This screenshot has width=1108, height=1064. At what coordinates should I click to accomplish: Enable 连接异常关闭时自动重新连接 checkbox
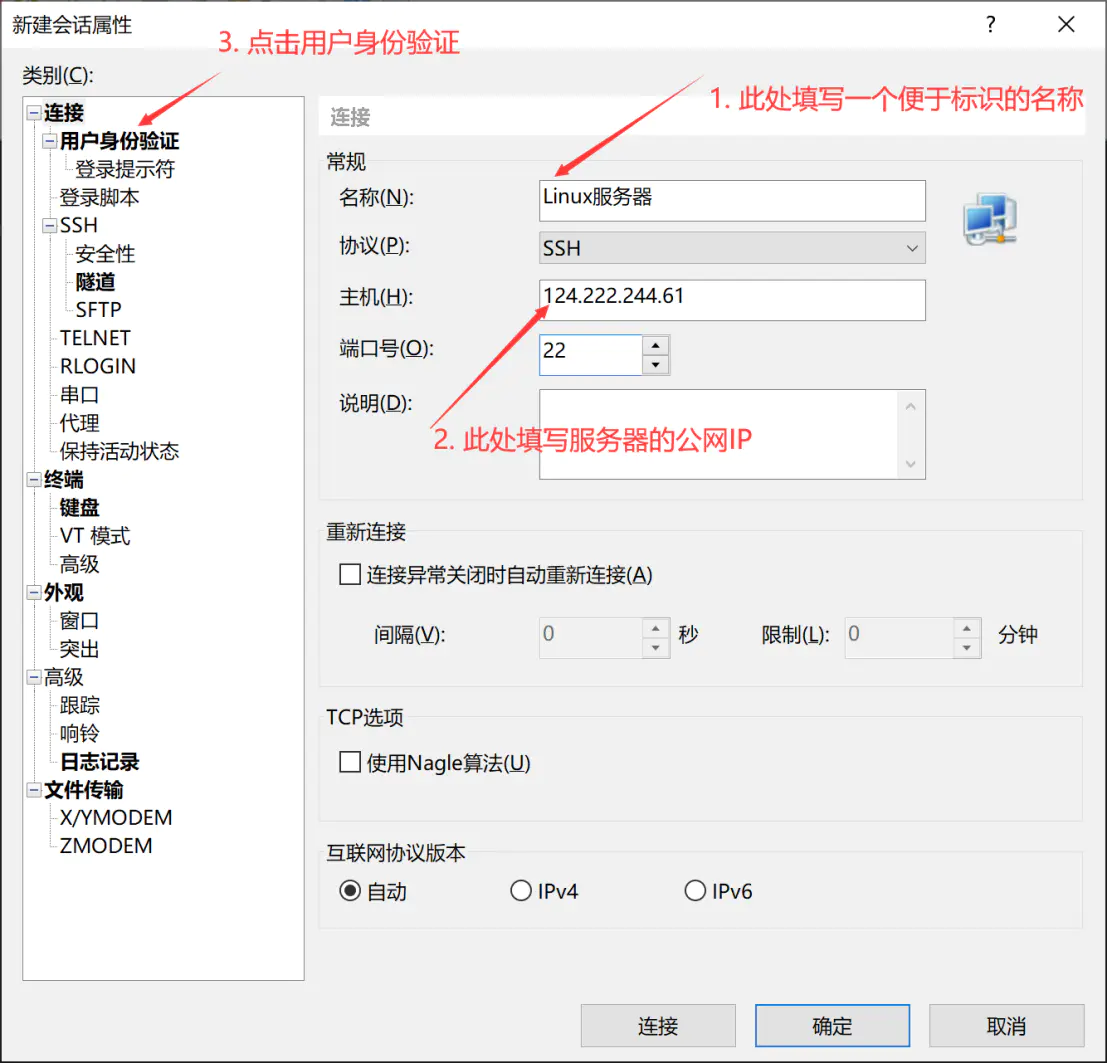point(350,574)
